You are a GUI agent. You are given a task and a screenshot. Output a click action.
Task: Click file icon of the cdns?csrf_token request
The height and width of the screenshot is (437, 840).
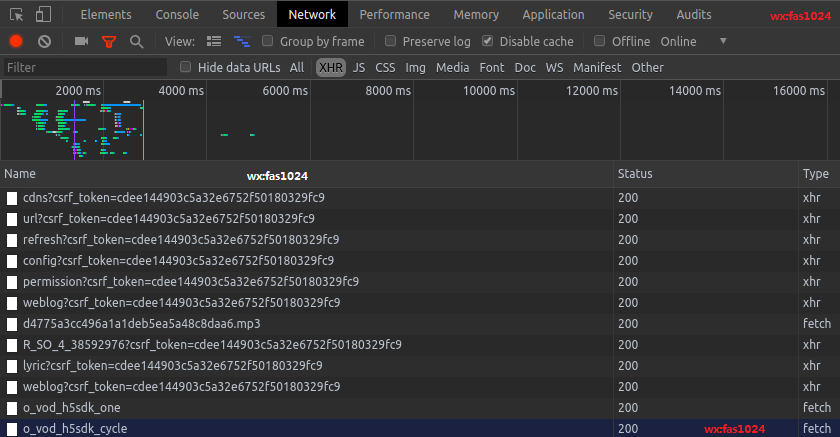pos(12,198)
